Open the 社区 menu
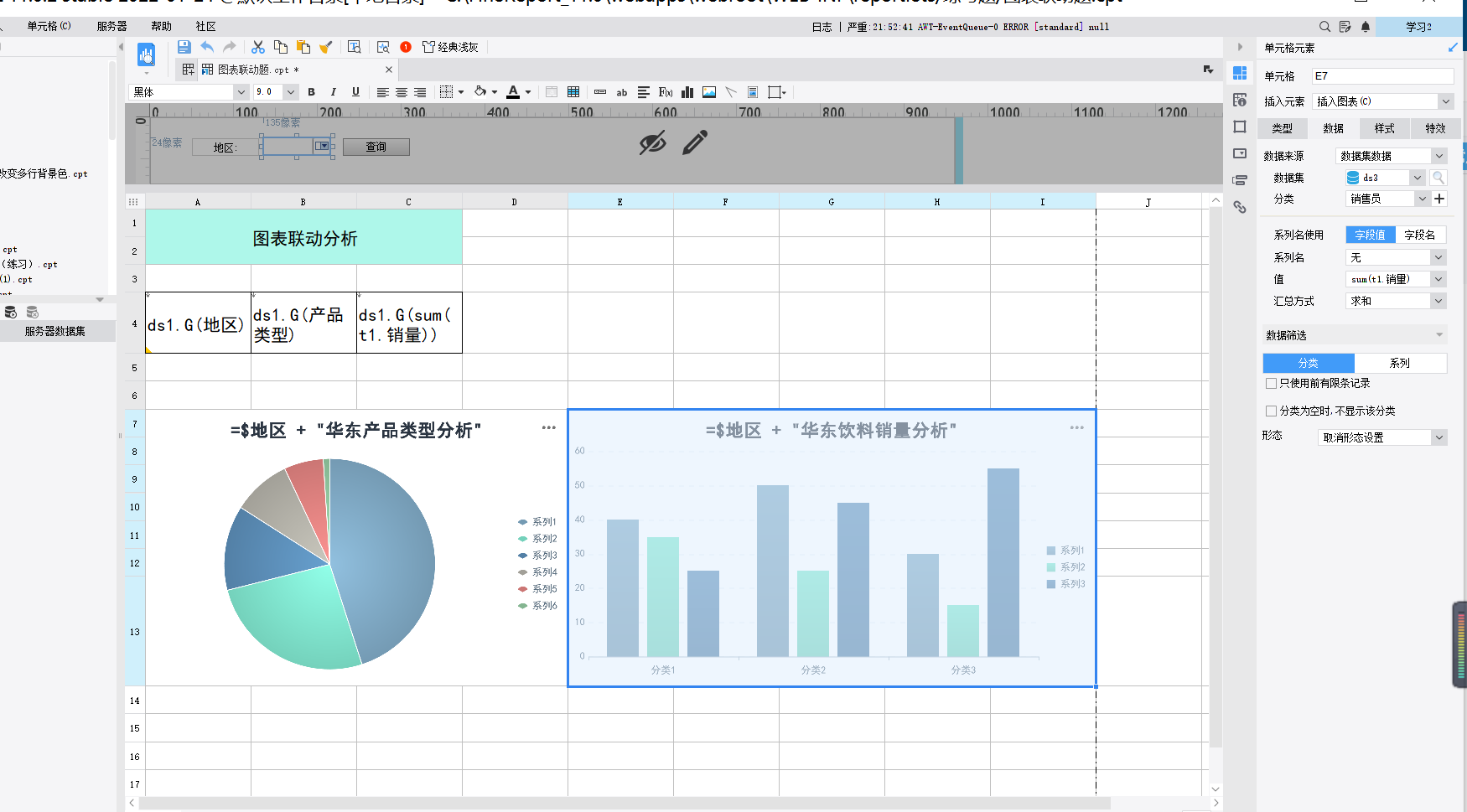Viewport: 1467px width, 812px height. point(206,27)
